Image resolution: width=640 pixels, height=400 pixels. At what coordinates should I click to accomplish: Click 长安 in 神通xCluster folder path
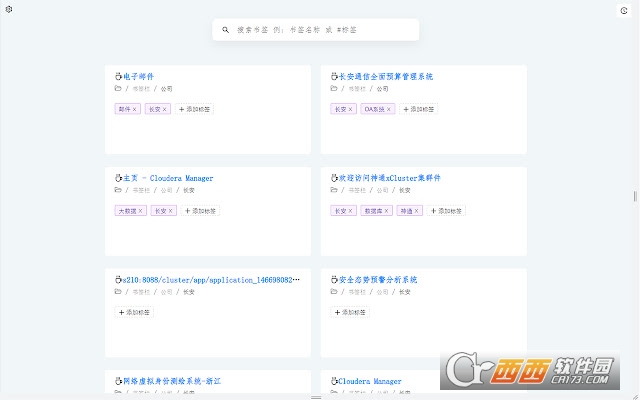click(x=404, y=190)
